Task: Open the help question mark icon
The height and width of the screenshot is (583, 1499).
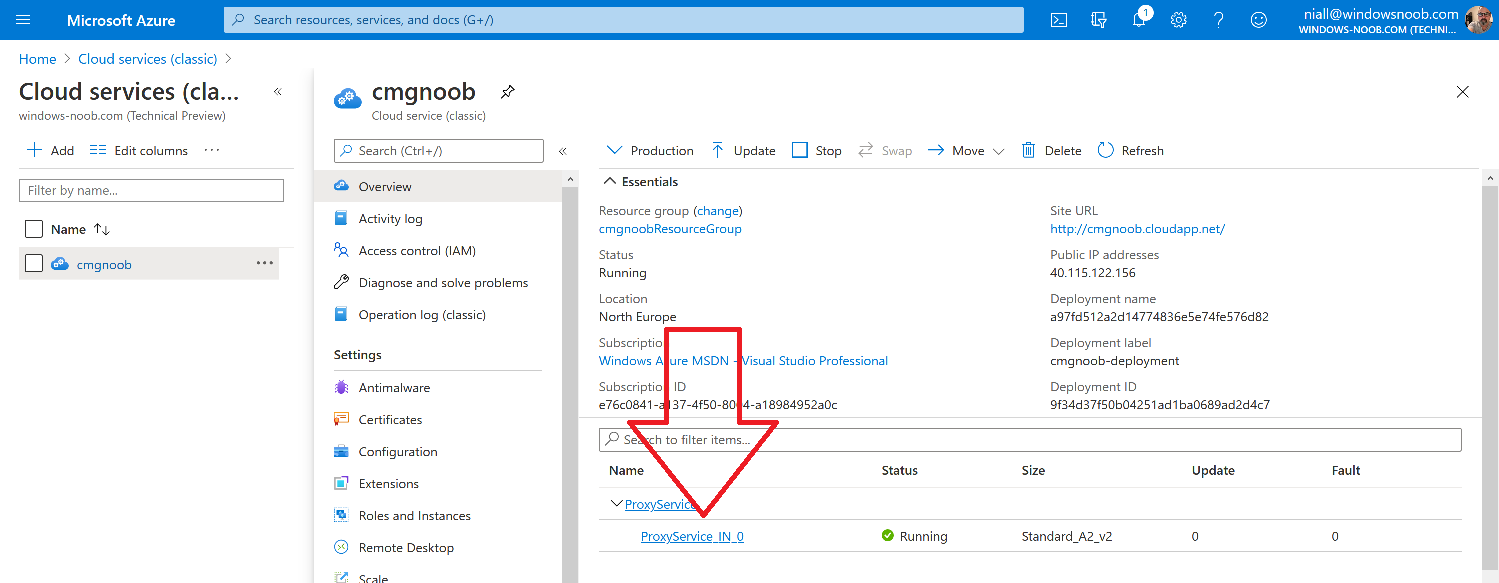Action: tap(1219, 20)
